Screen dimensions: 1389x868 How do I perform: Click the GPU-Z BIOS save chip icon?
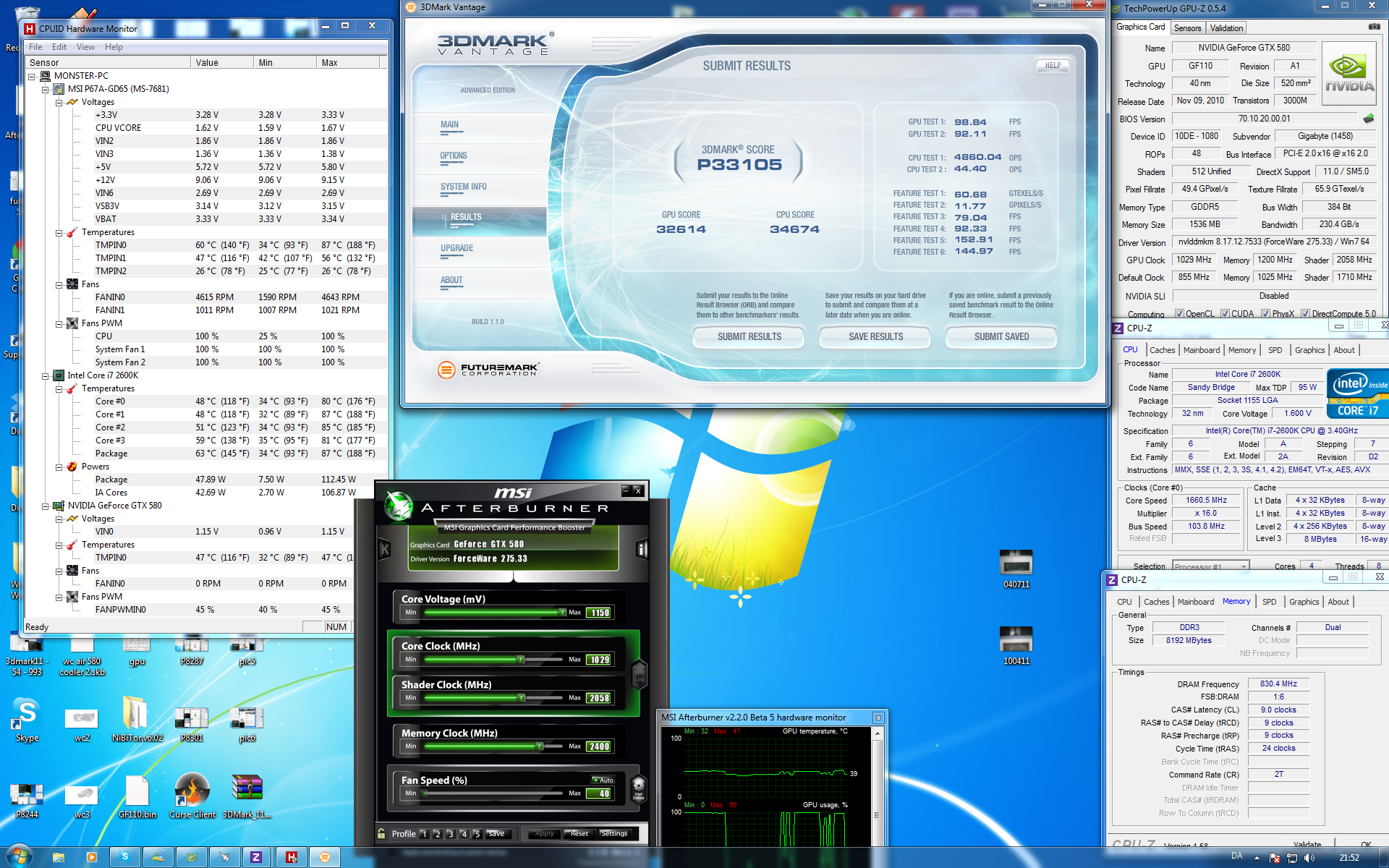[x=1368, y=118]
